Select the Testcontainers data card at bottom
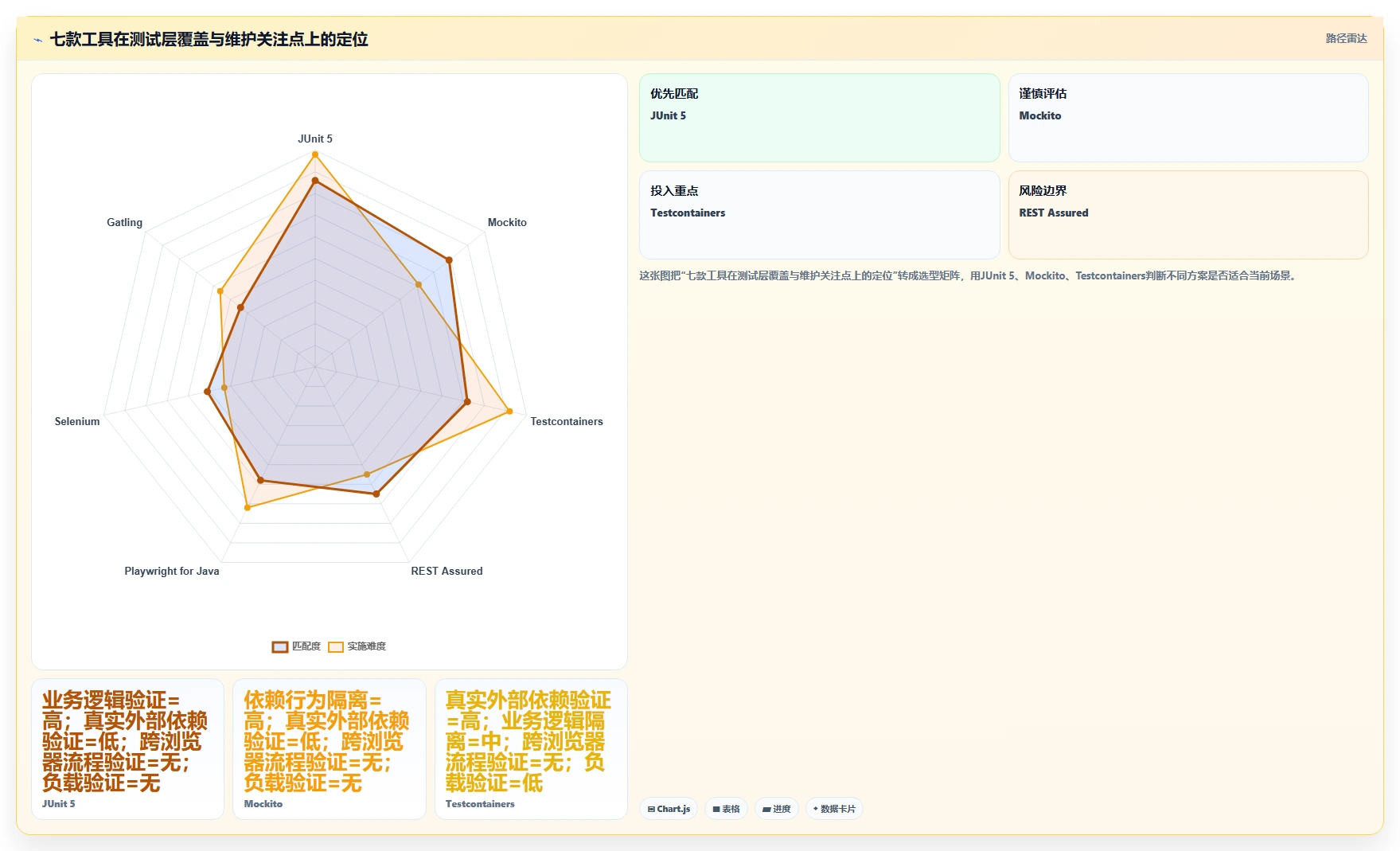Screen dimensions: 1400x851 click(531, 749)
